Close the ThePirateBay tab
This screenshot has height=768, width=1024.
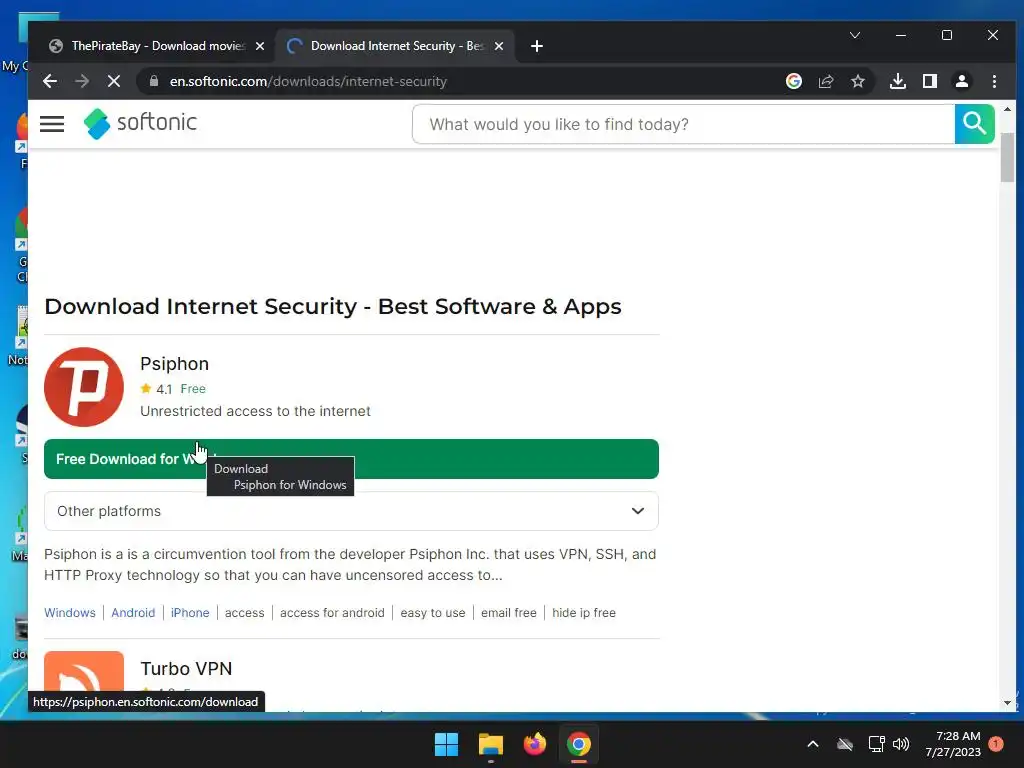(x=260, y=46)
